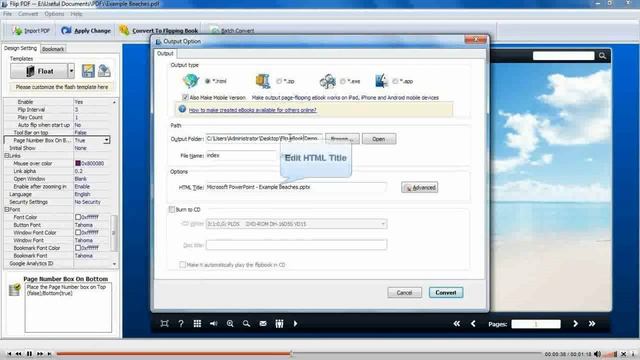Click the flipbook social share icon
The image size is (640, 360).
[x=279, y=324]
